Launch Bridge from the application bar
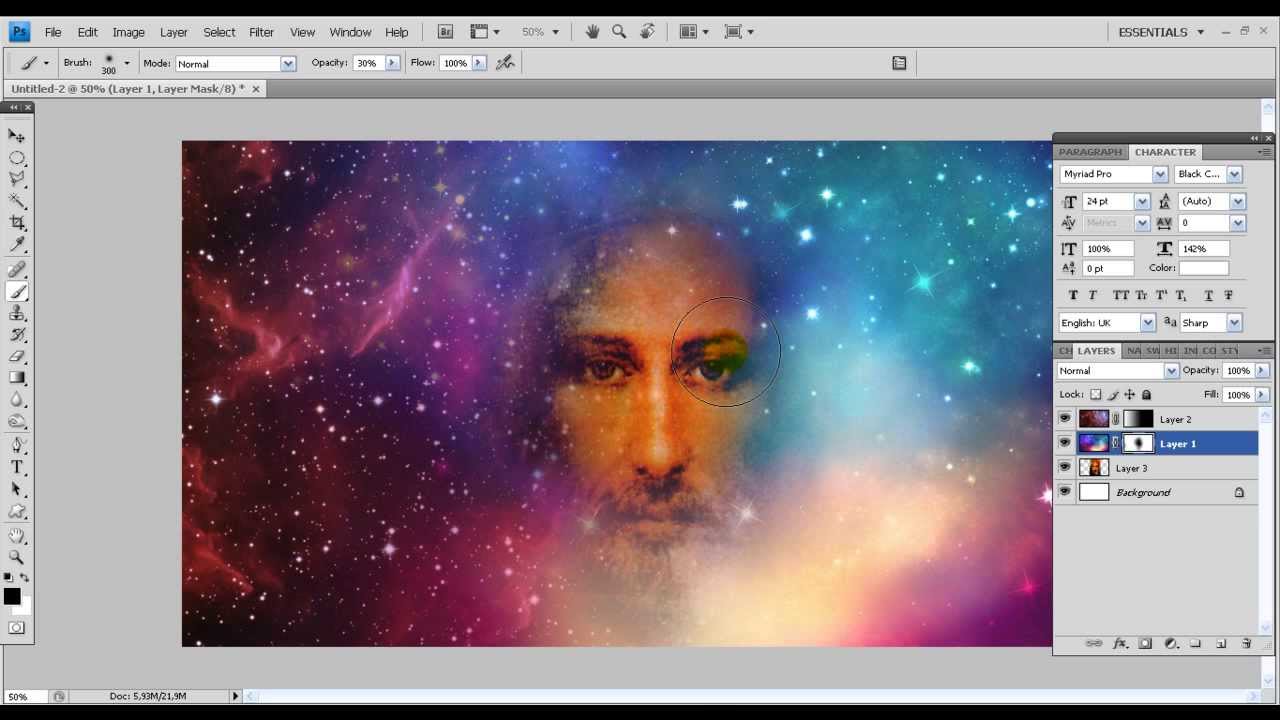 [446, 32]
